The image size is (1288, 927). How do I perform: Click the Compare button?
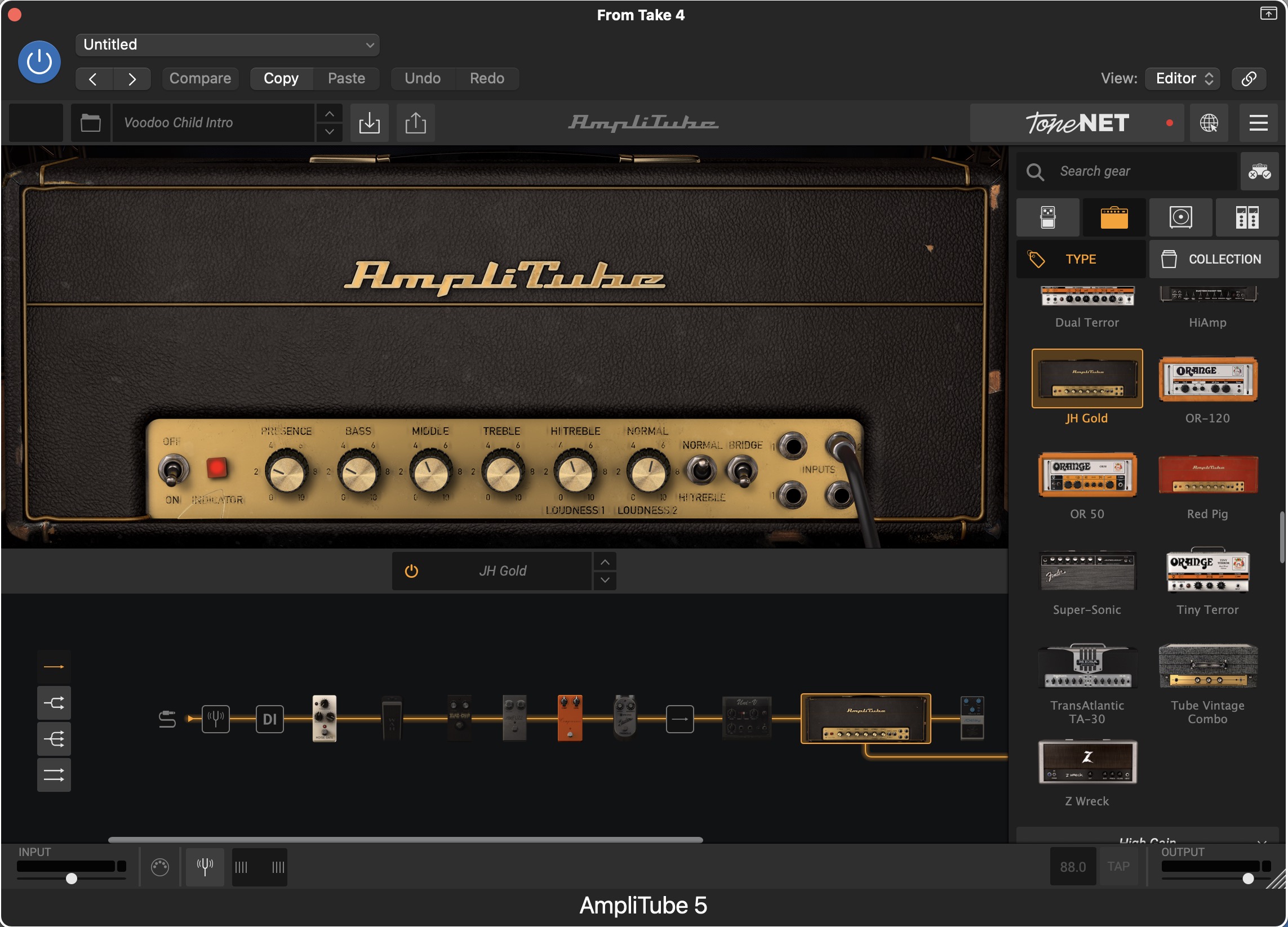(200, 78)
